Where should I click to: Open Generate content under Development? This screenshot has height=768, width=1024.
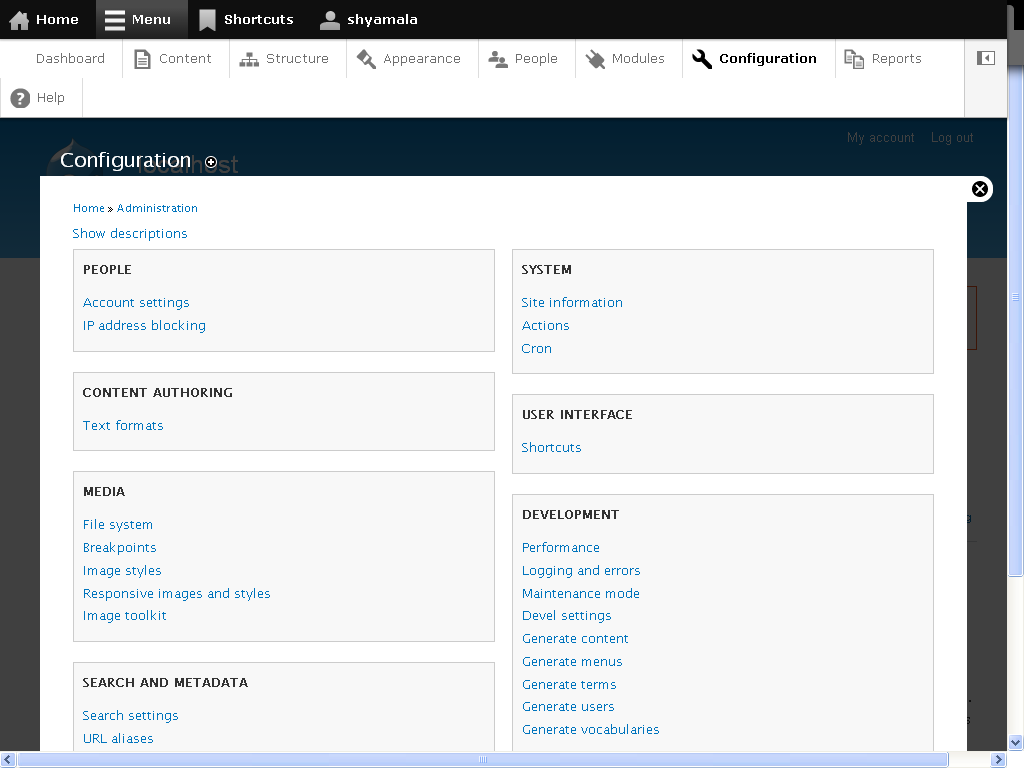[x=575, y=638]
